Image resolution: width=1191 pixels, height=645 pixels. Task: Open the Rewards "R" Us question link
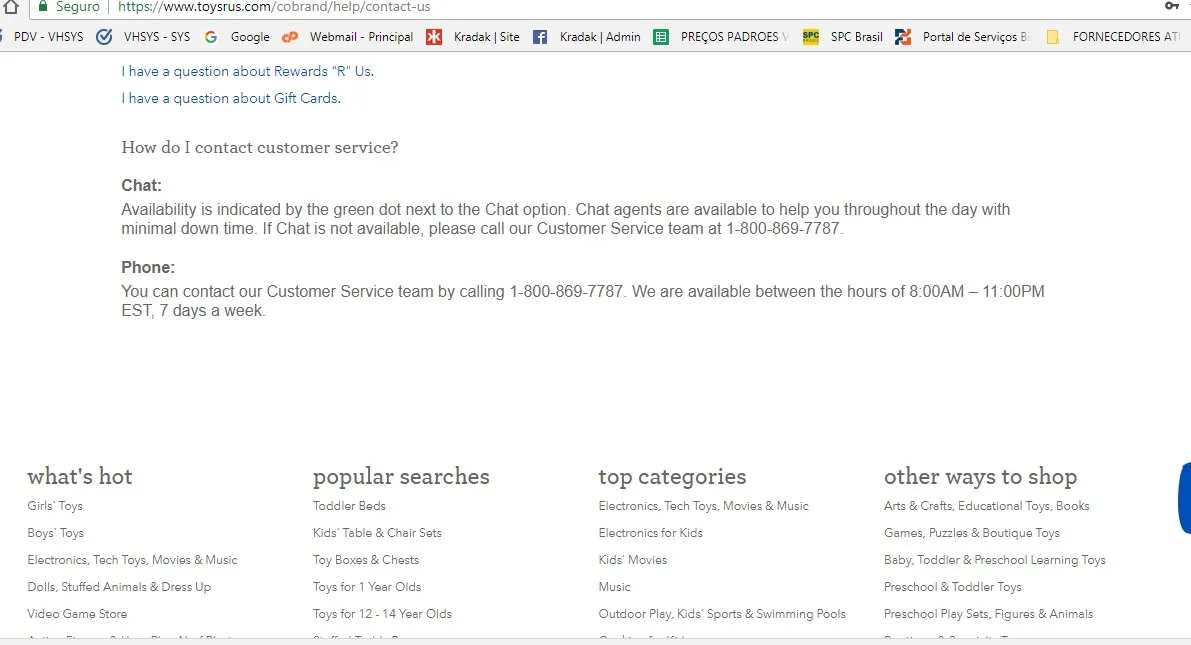pyautogui.click(x=247, y=71)
